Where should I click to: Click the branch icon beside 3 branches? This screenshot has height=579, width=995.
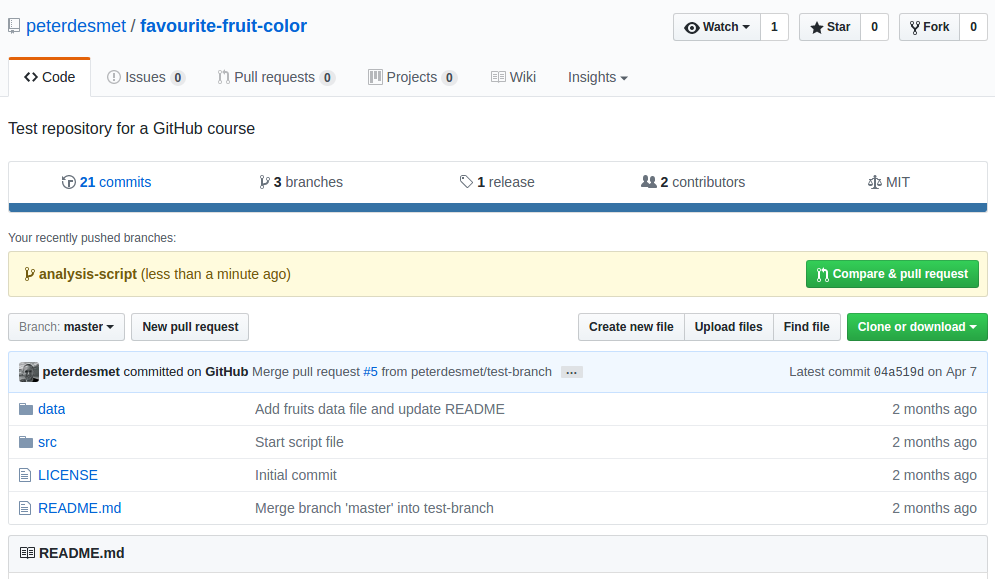click(266, 181)
